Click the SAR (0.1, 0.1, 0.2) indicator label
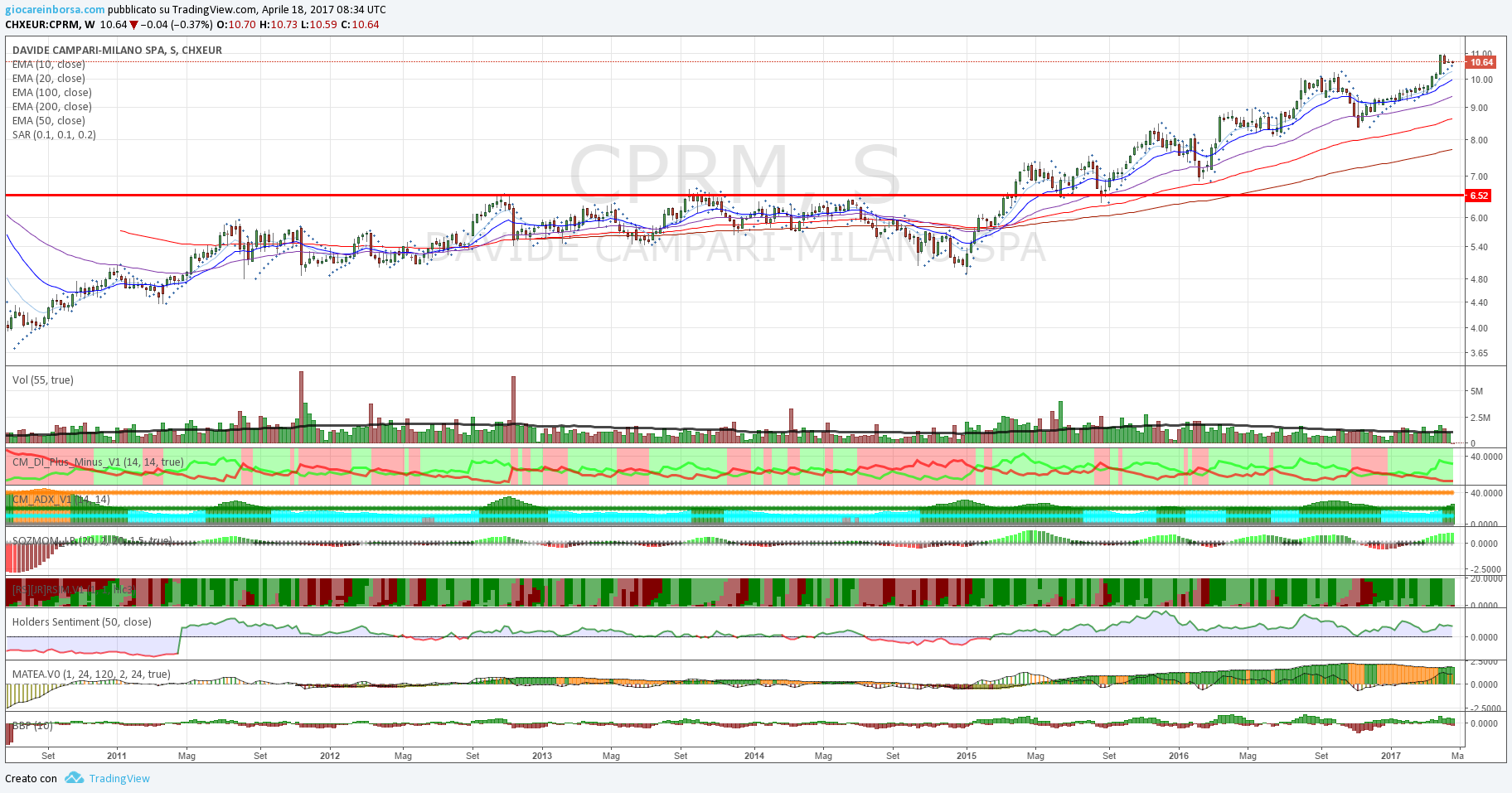Image resolution: width=1512 pixels, height=793 pixels. click(54, 135)
